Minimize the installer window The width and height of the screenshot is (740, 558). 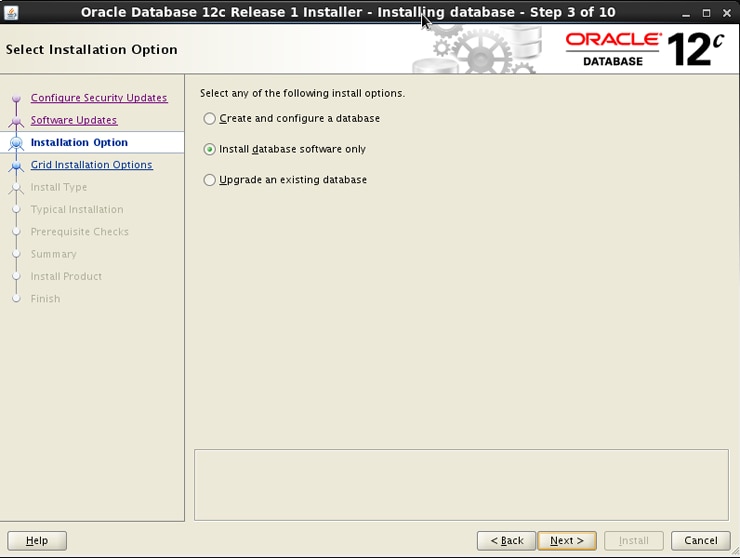[686, 13]
